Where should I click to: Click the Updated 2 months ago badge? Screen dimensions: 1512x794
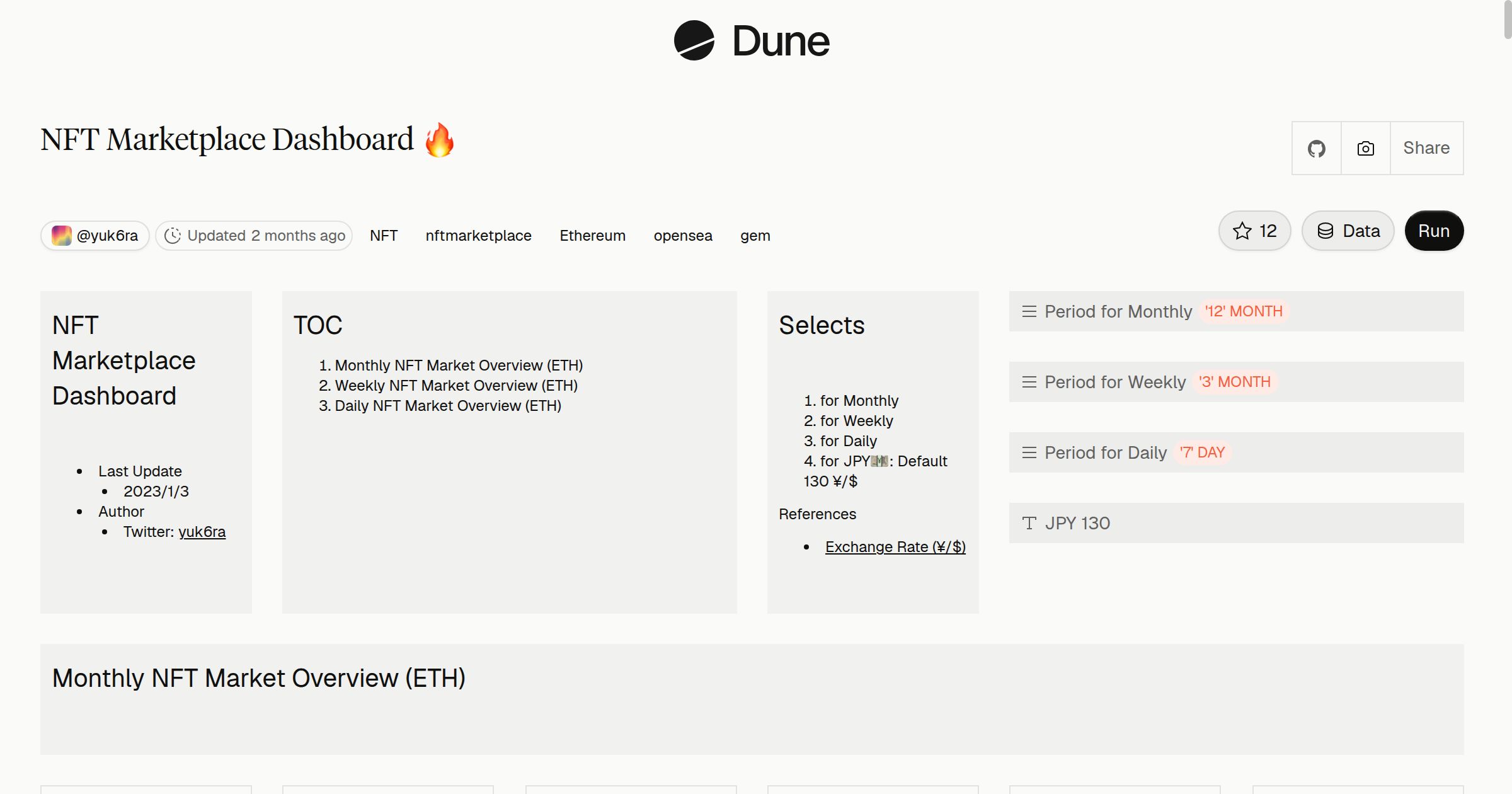point(254,236)
